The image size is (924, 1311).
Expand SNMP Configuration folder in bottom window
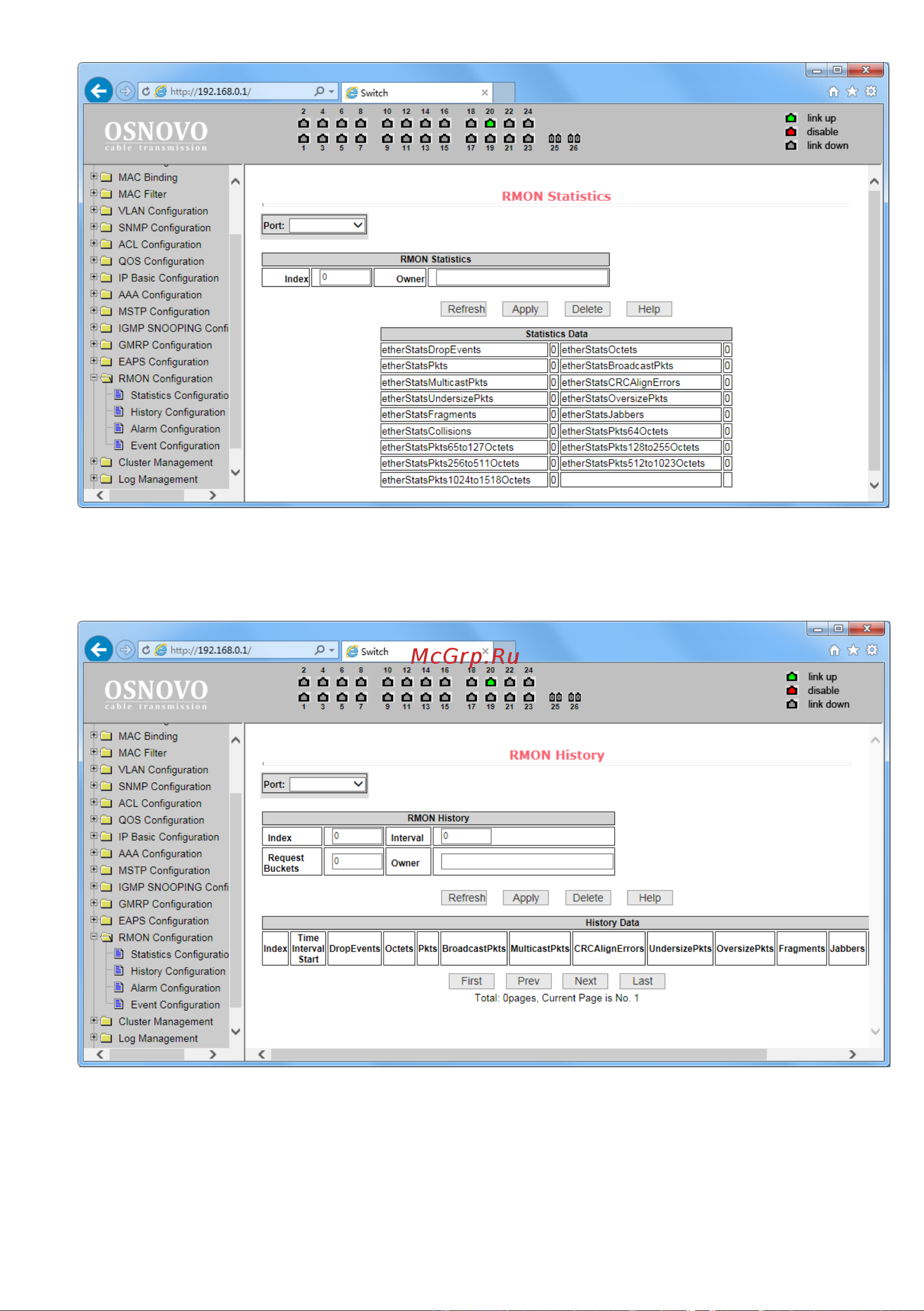click(94, 786)
